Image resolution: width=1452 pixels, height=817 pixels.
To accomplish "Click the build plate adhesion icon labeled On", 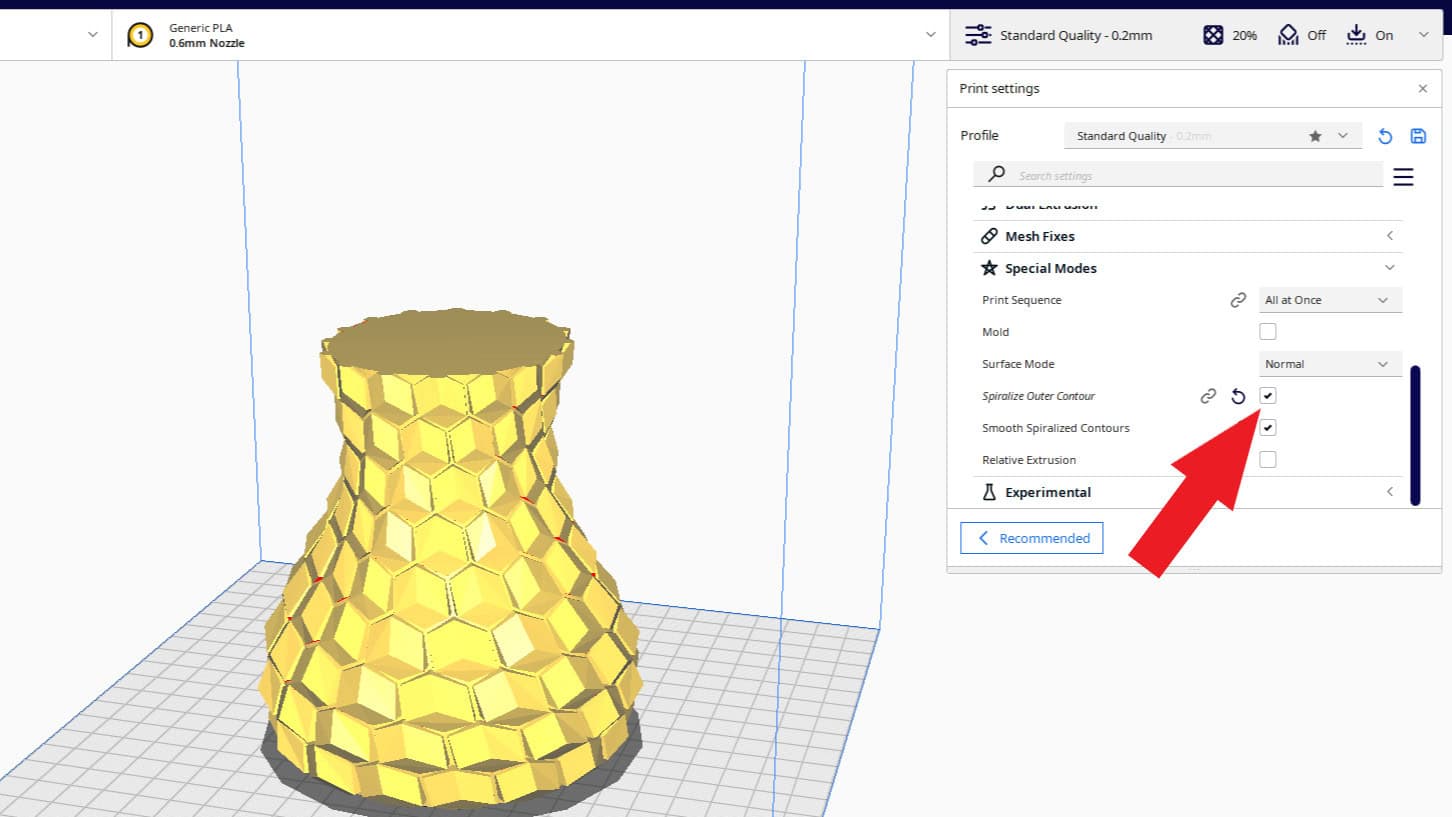I will (x=1356, y=35).
